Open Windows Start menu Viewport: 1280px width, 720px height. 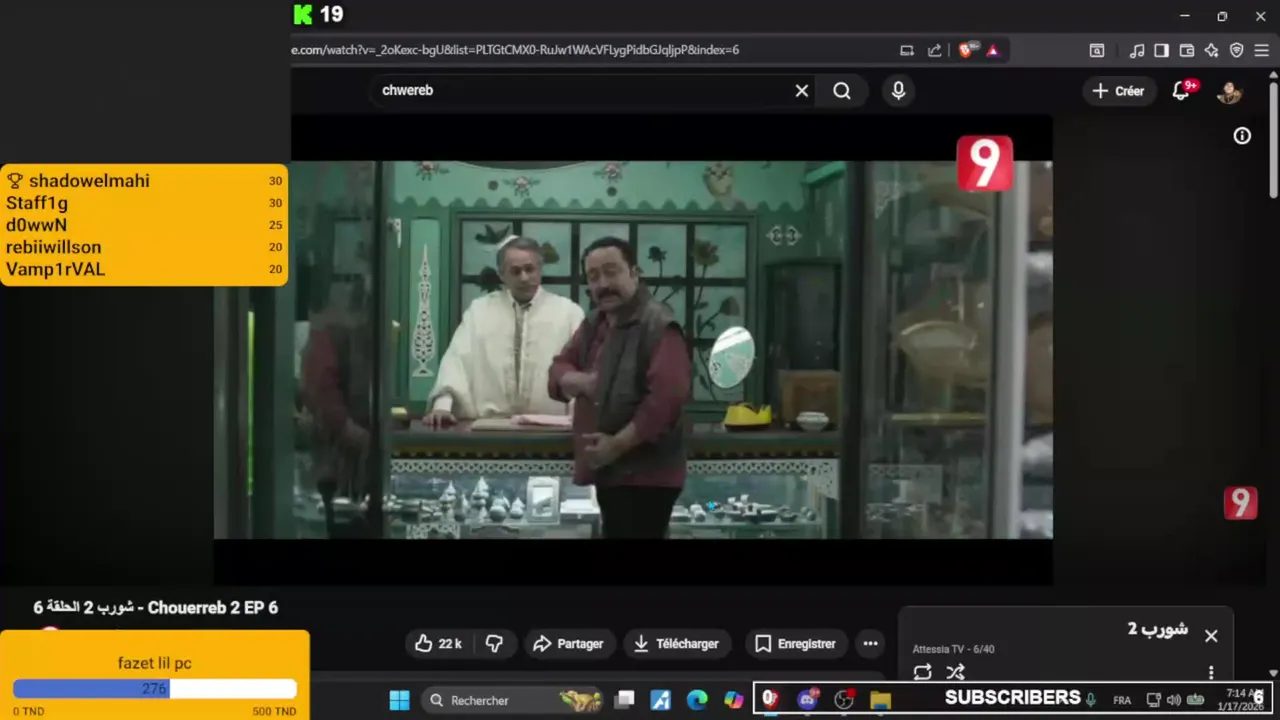coord(399,700)
